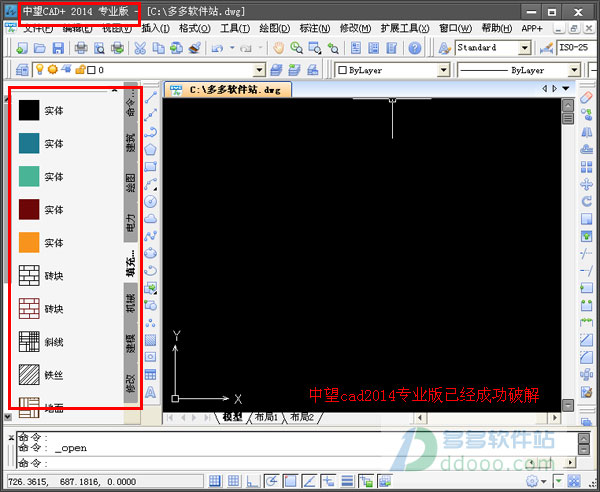Open the ByLayer linetype dropdown
The height and width of the screenshot is (492, 600).
(574, 70)
